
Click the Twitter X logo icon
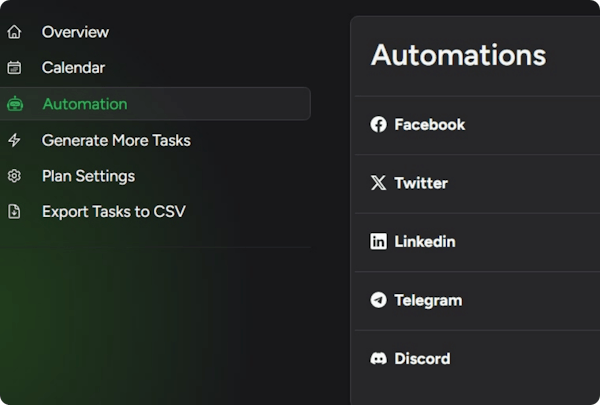pos(378,183)
